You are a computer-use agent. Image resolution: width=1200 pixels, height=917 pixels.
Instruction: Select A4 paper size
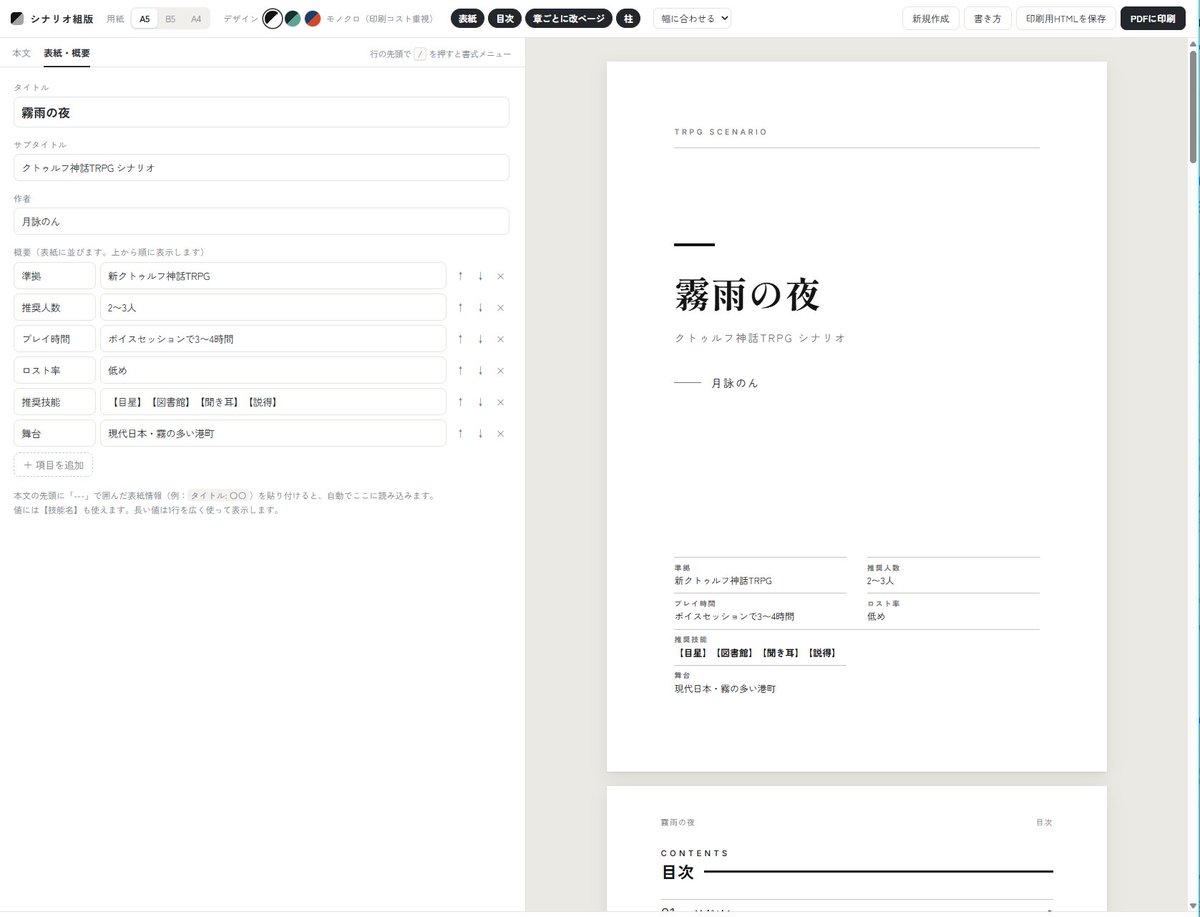(196, 18)
